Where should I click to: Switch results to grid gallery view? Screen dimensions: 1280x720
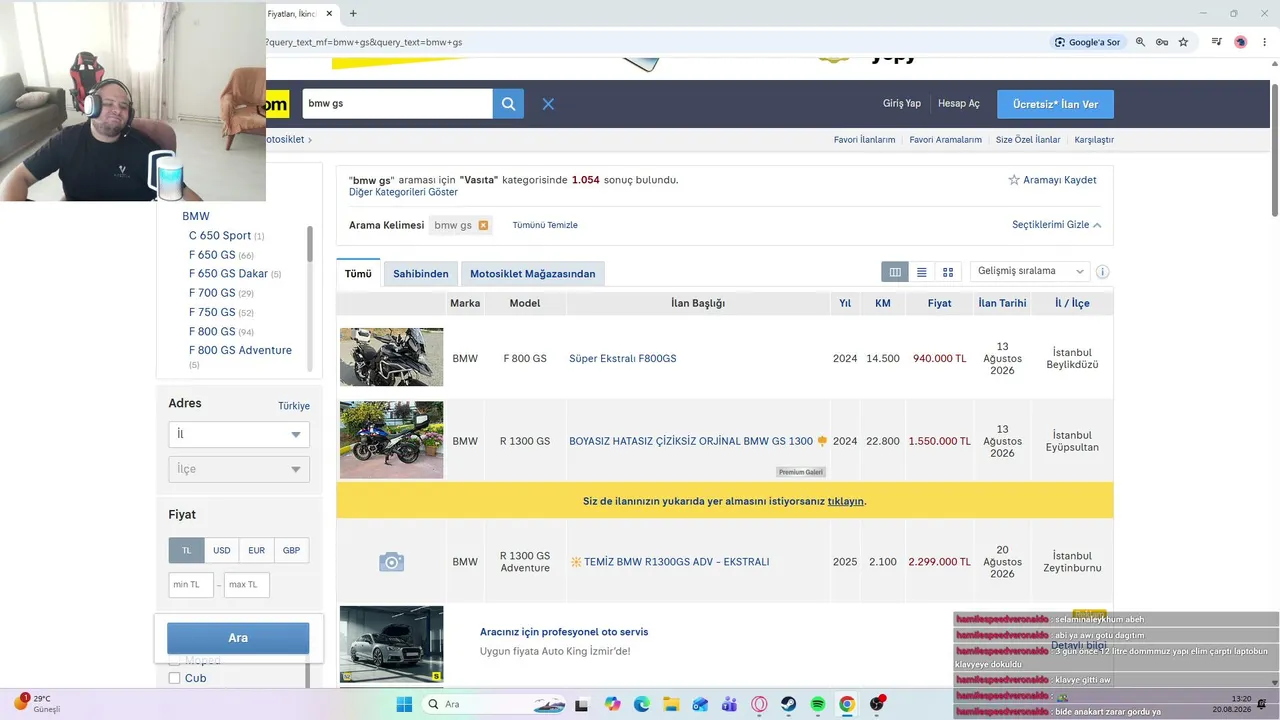(x=948, y=272)
